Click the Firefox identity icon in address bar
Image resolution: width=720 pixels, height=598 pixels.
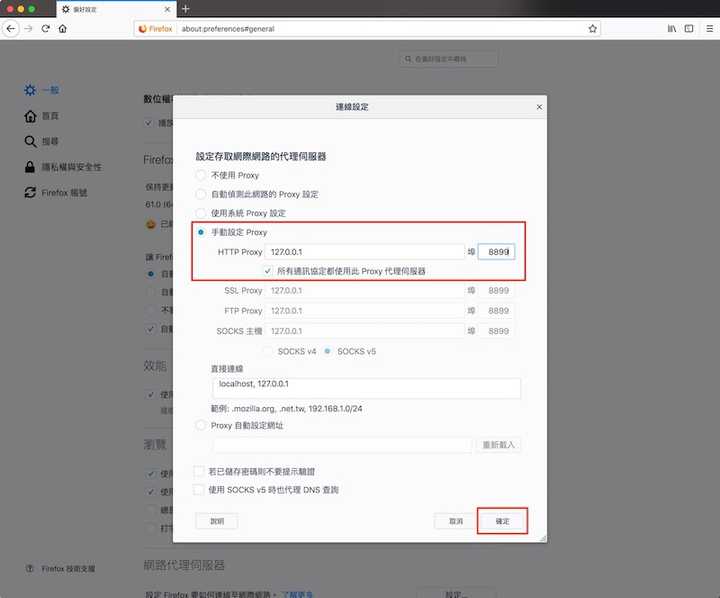pyautogui.click(x=156, y=28)
